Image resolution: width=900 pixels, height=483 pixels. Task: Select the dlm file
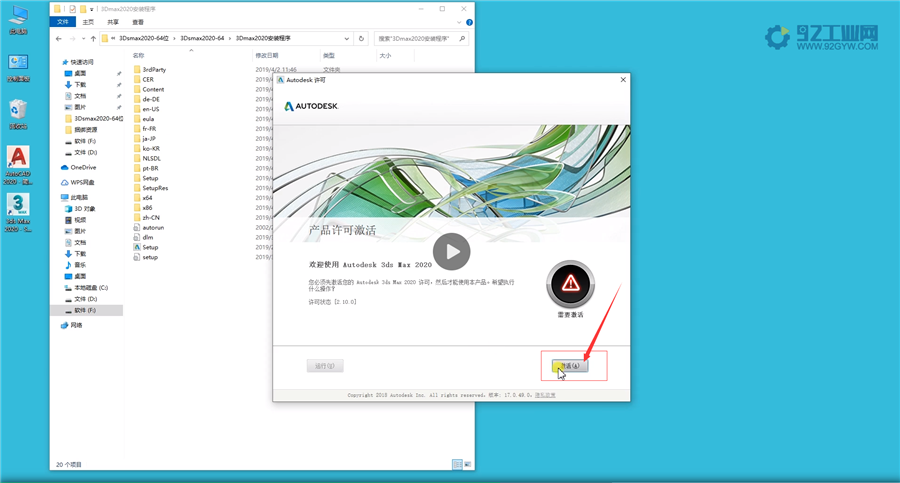click(x=143, y=237)
